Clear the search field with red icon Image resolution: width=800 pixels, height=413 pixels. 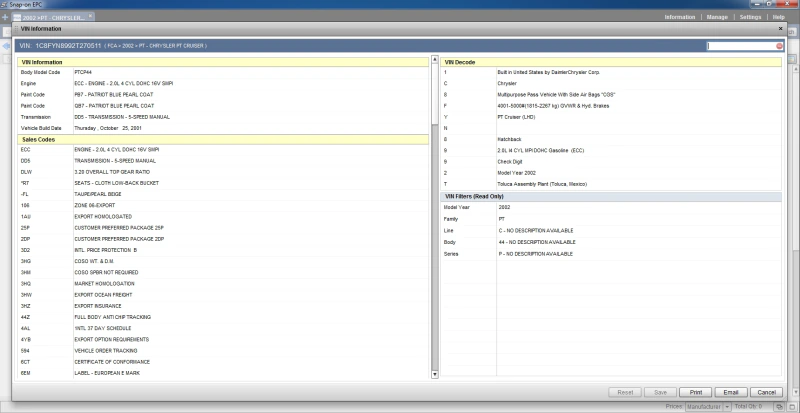(x=779, y=46)
